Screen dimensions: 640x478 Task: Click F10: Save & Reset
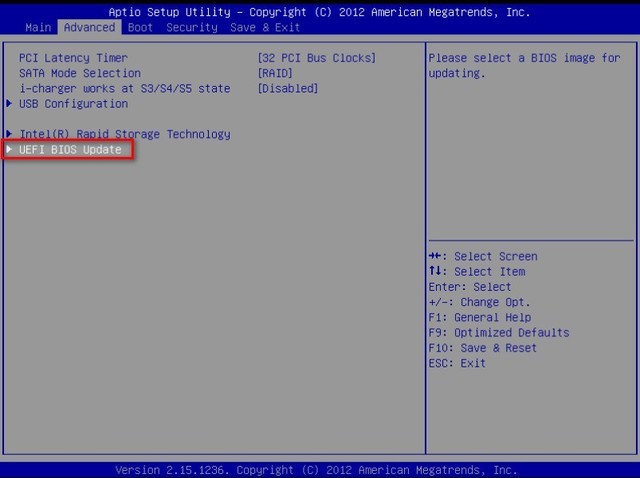482,348
